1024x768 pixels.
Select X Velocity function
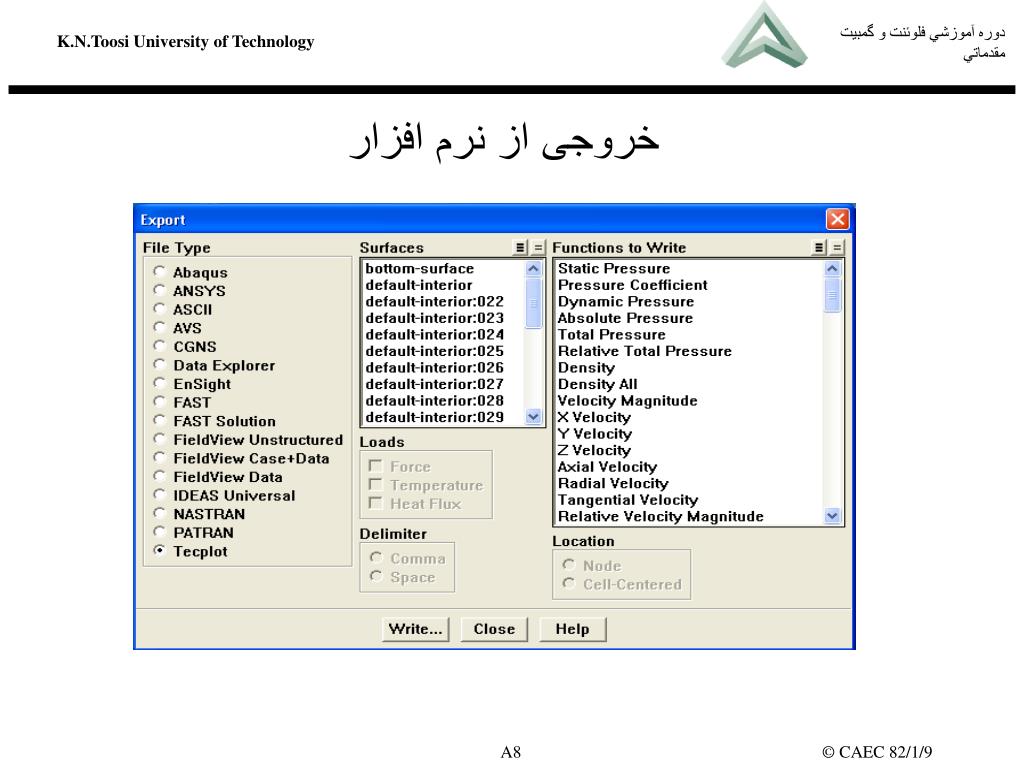coord(689,417)
